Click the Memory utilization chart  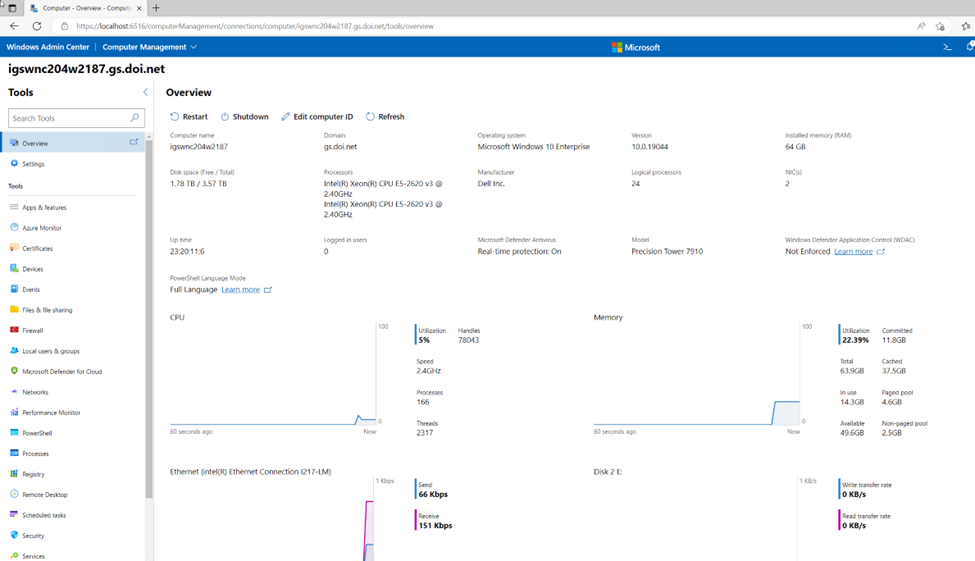point(696,374)
